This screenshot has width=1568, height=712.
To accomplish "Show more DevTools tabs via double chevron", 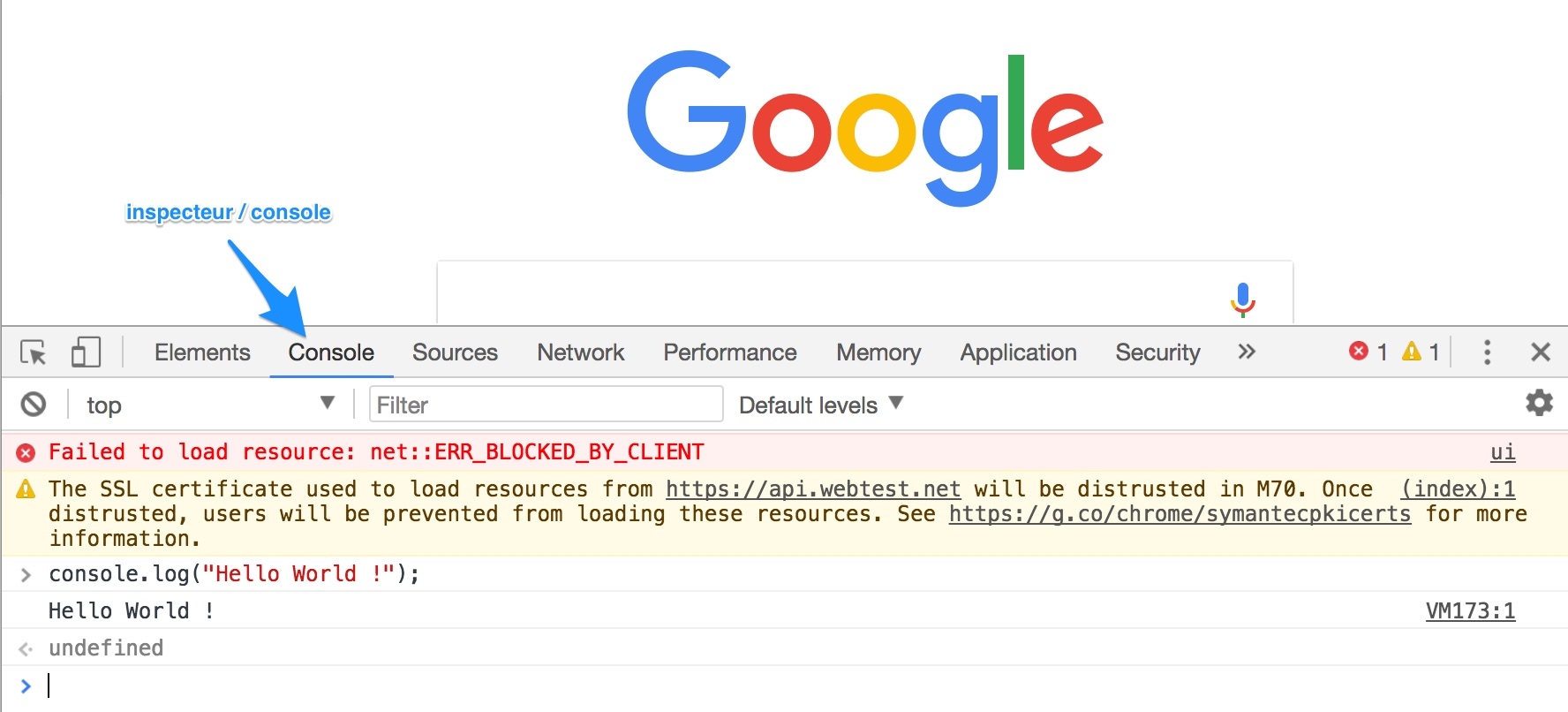I will tap(1246, 352).
